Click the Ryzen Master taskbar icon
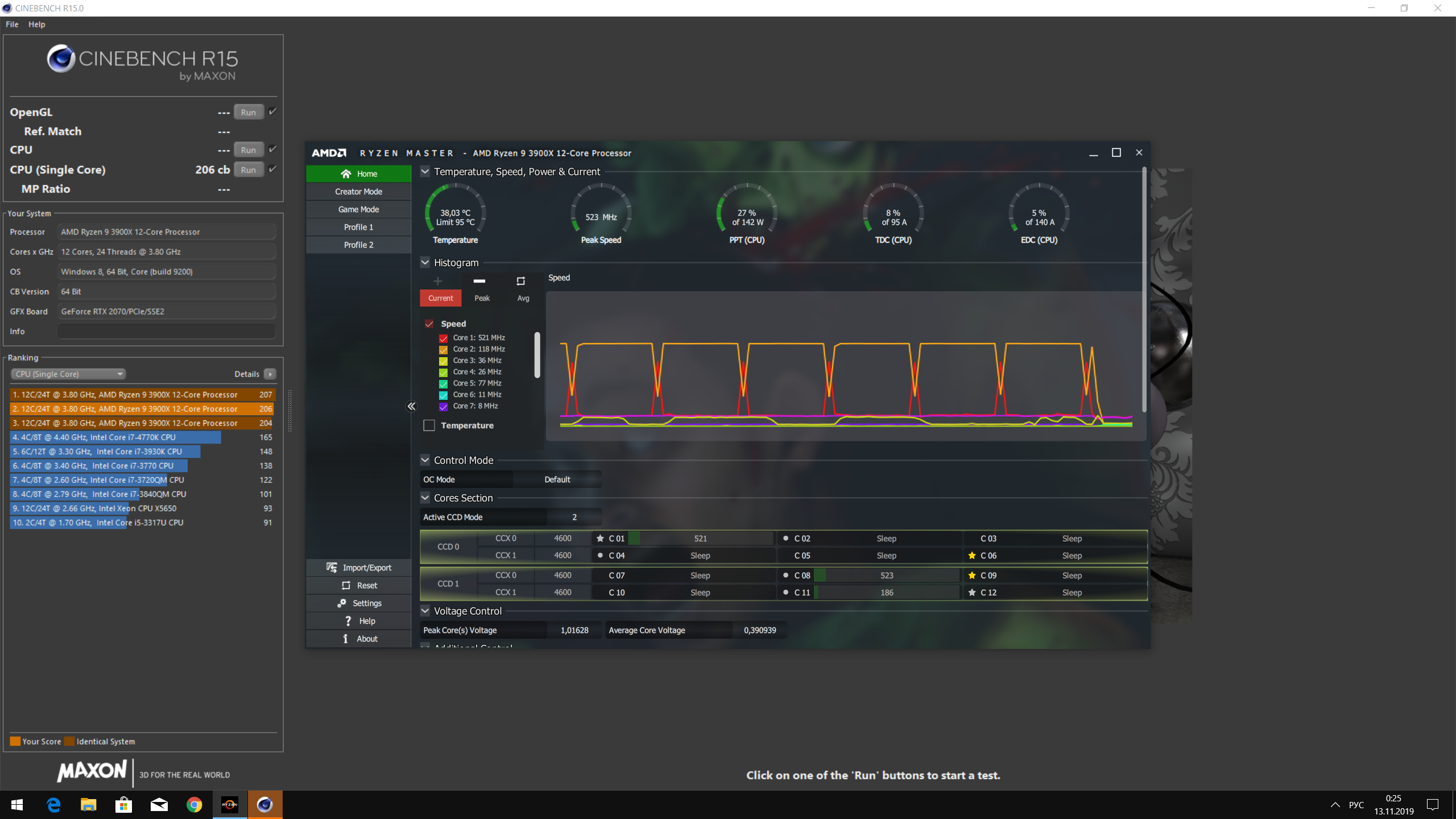This screenshot has width=1456, height=819. pyautogui.click(x=230, y=804)
